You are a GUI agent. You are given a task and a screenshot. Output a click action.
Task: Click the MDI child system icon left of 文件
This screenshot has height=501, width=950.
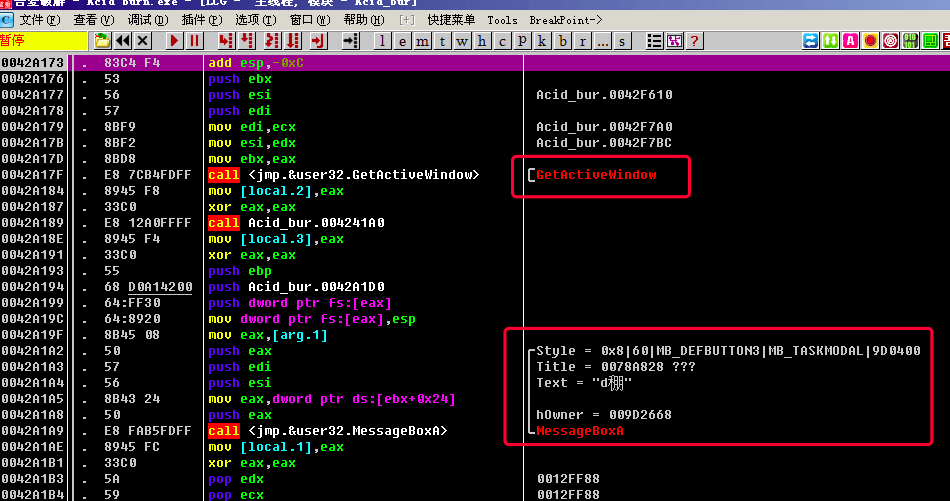(7, 20)
